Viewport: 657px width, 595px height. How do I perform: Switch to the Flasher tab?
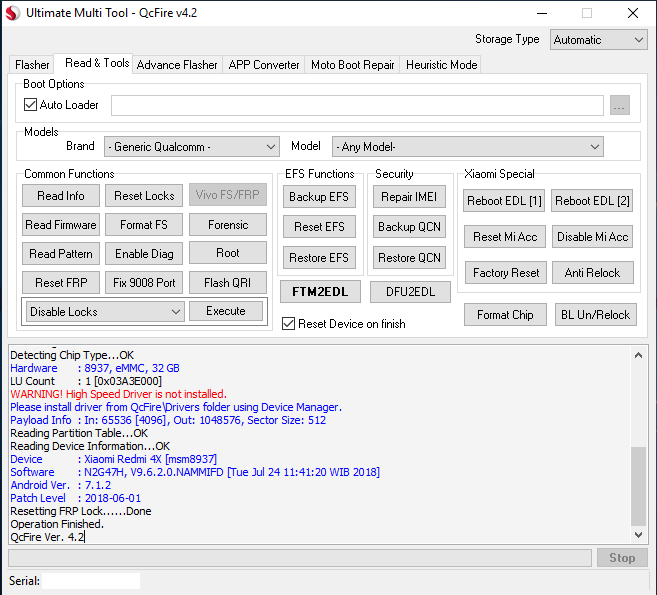[x=32, y=65]
